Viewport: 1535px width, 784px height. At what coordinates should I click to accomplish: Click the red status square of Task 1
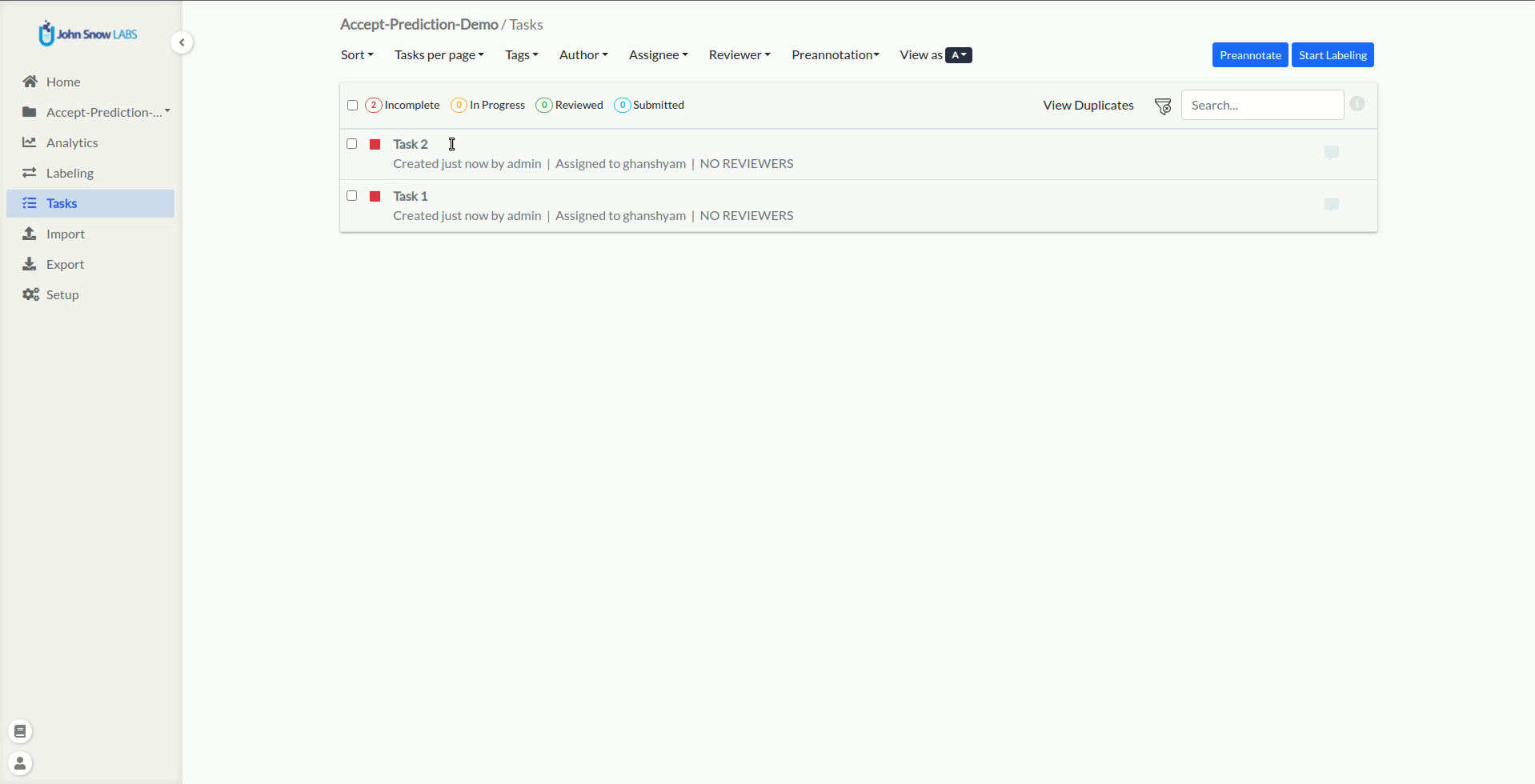click(375, 196)
